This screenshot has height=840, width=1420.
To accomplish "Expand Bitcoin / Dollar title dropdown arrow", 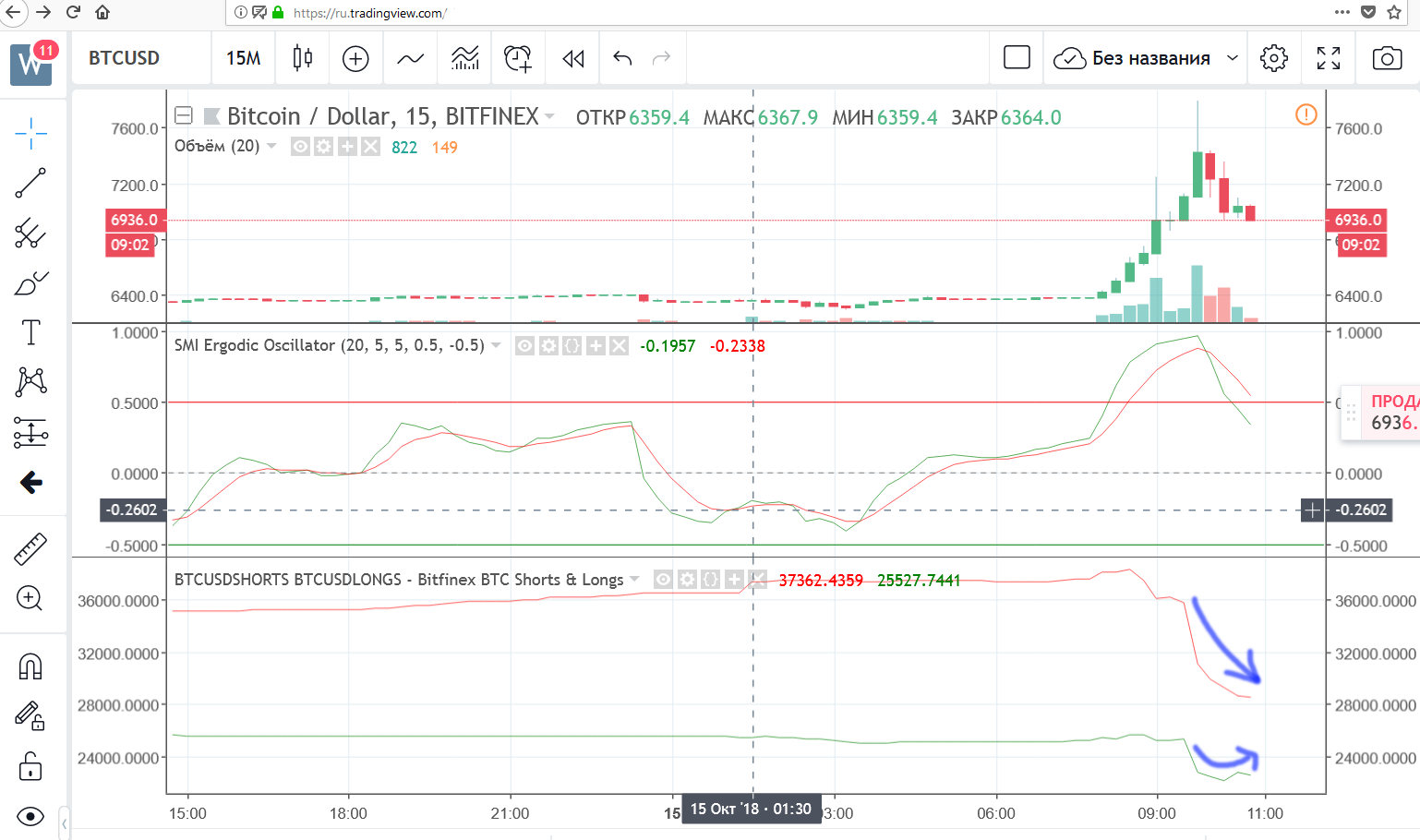I will click(x=550, y=116).
